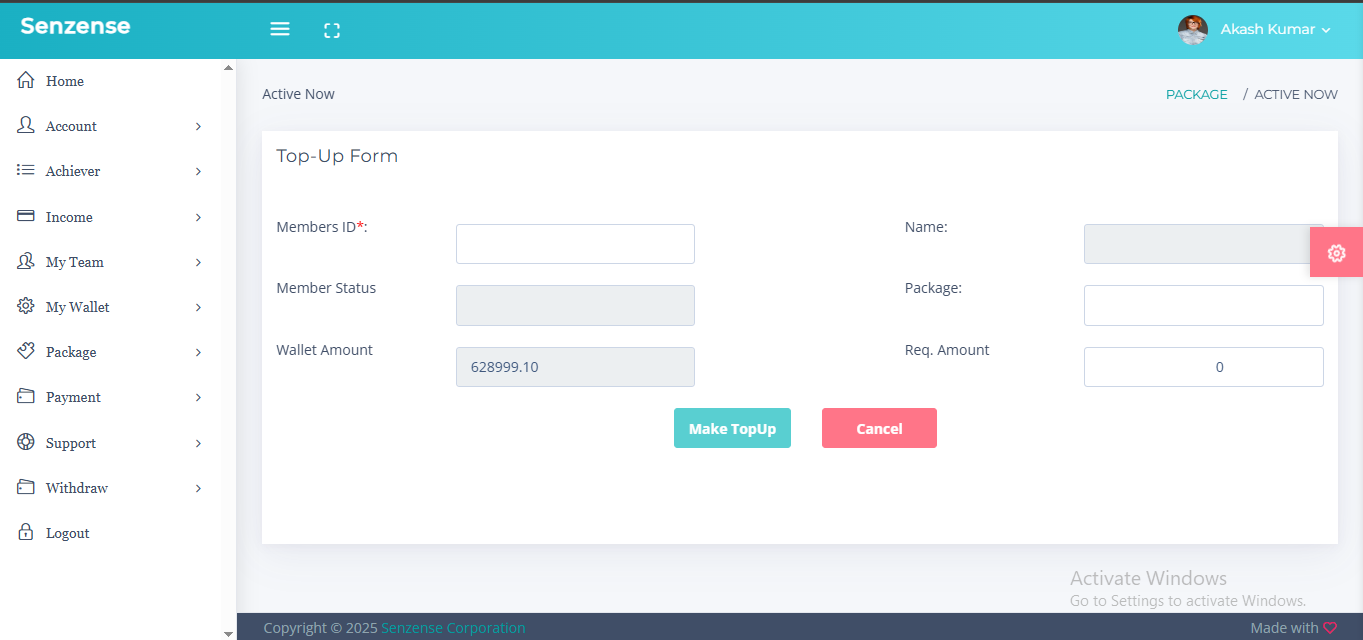Click the Payment folder icon

click(26, 396)
